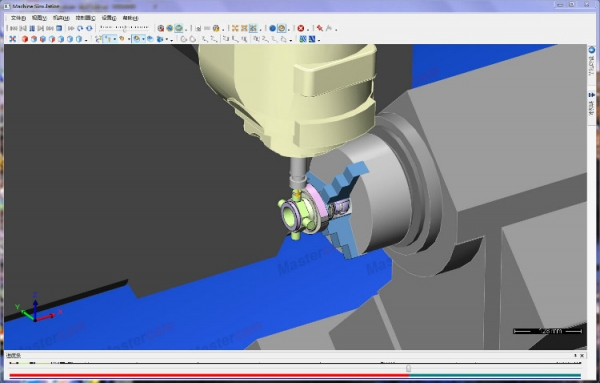600x383 pixels.
Task: Select the seventh pale-blue view cube icon
Action: (79, 39)
